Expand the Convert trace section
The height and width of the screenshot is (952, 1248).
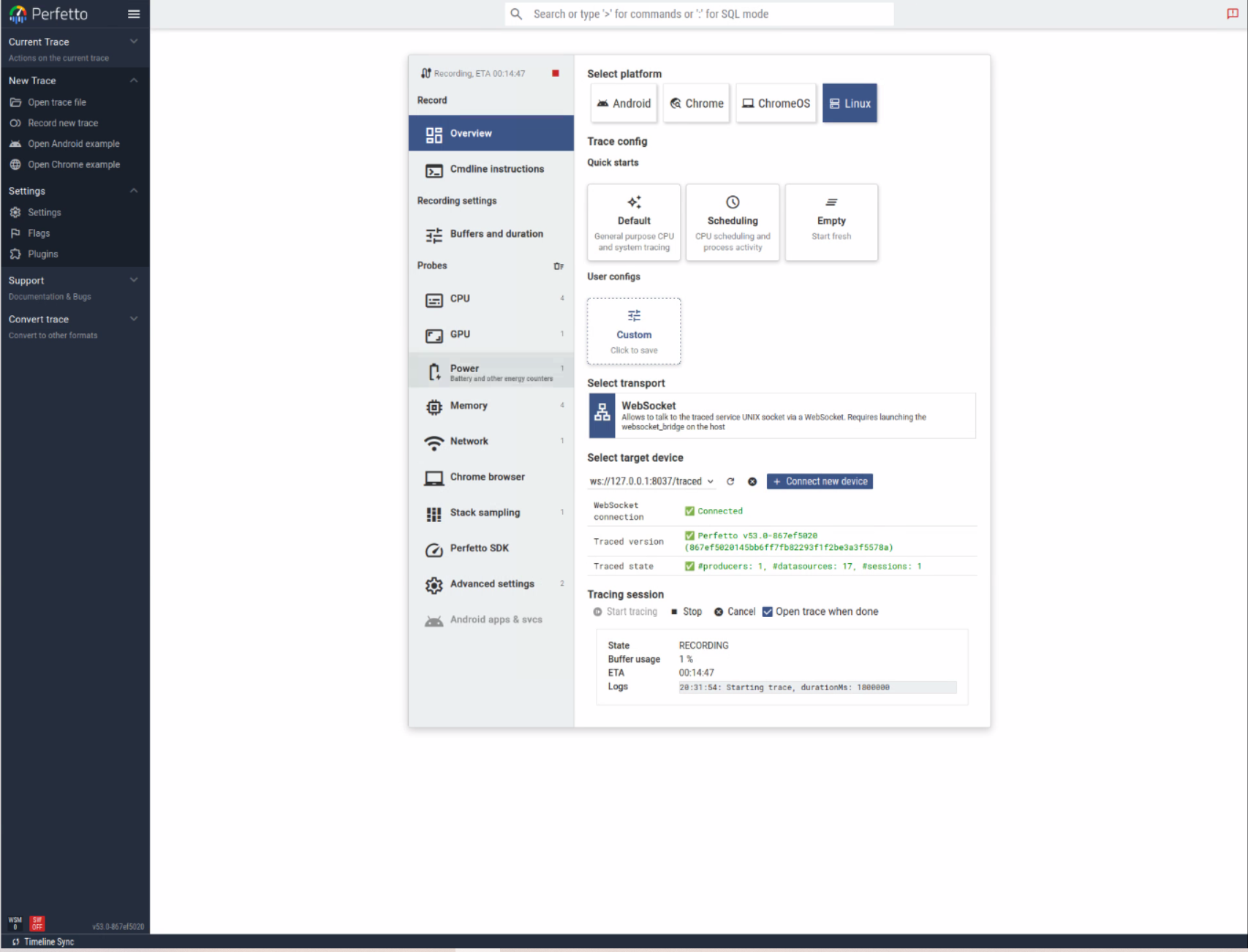click(x=134, y=319)
